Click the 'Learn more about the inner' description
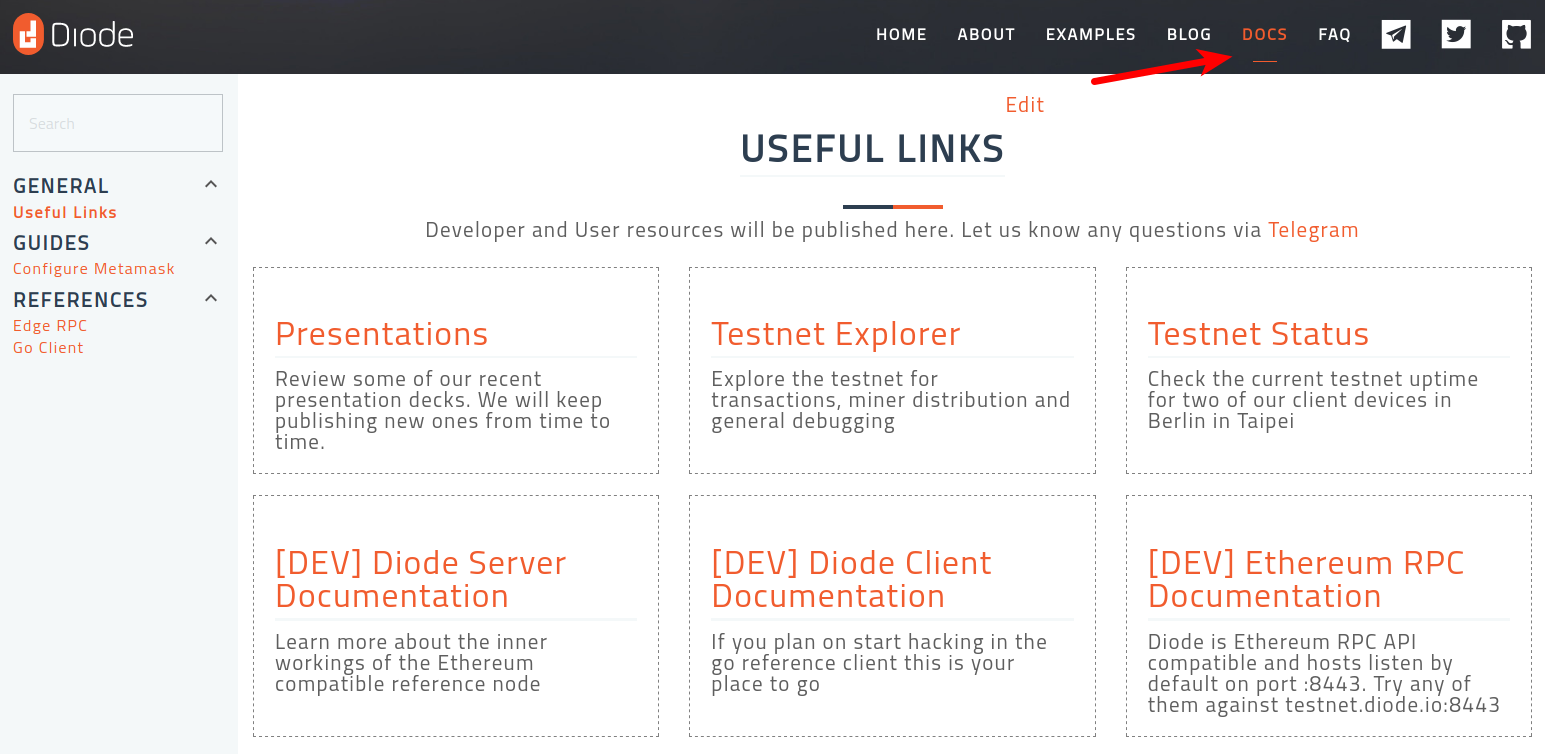Screen dimensions: 1545x754 [x=411, y=663]
